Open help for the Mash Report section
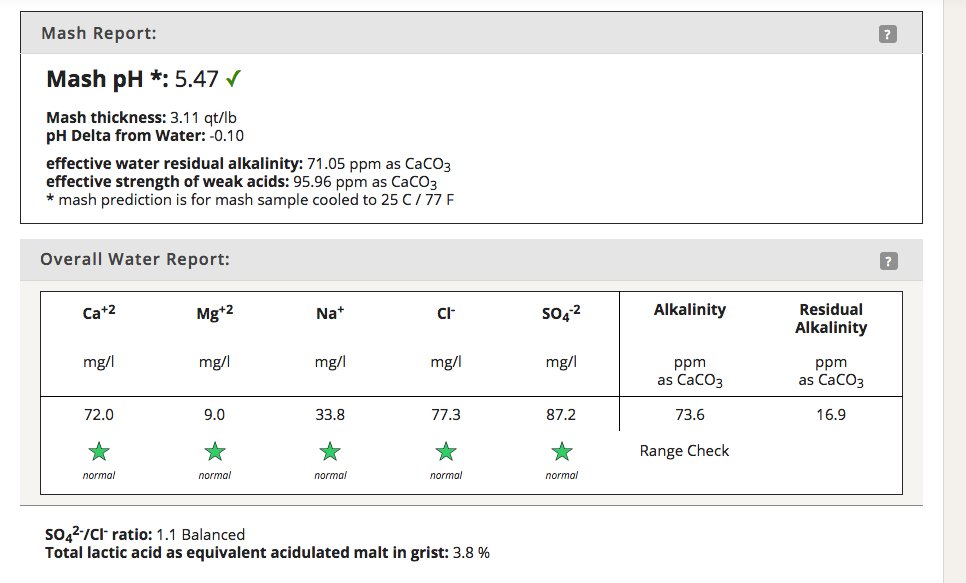This screenshot has height=583, width=966. 887,35
